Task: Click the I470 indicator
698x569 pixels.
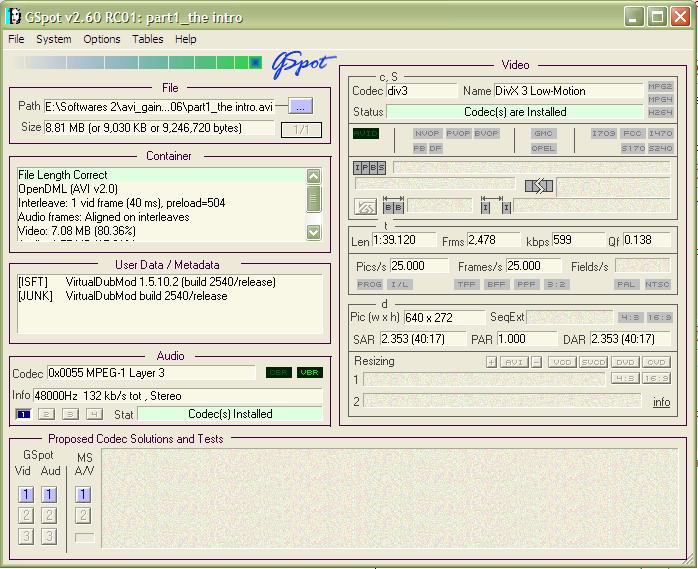Action: [x=660, y=133]
